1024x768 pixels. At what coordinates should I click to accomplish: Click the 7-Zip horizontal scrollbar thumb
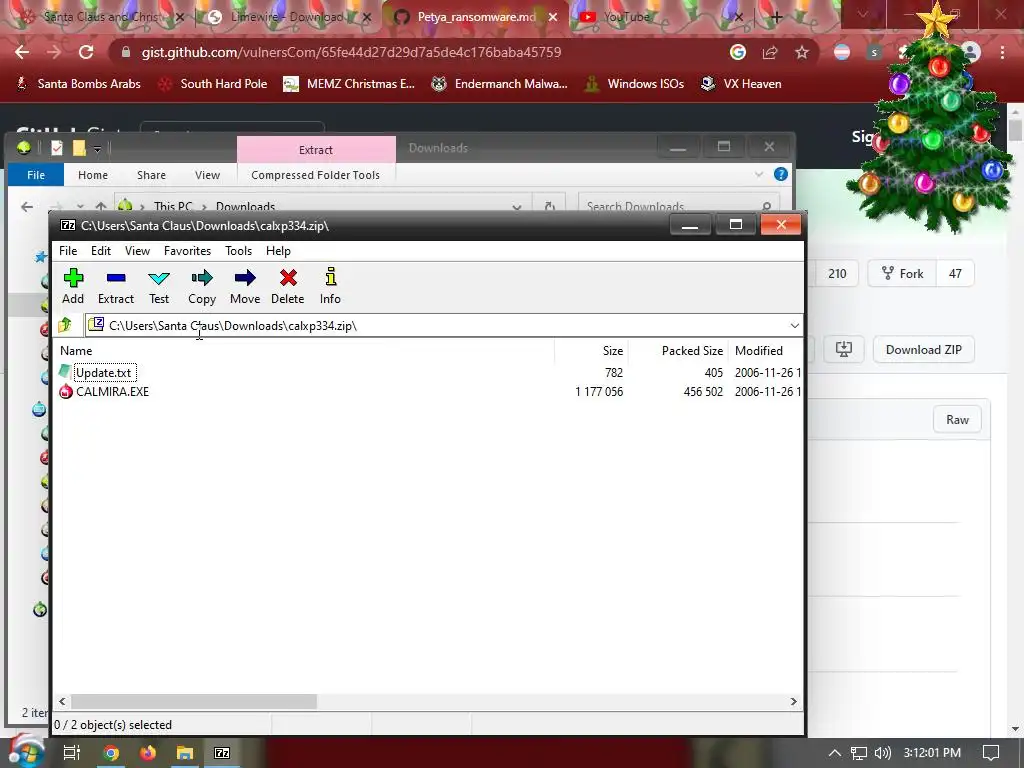[x=194, y=701]
